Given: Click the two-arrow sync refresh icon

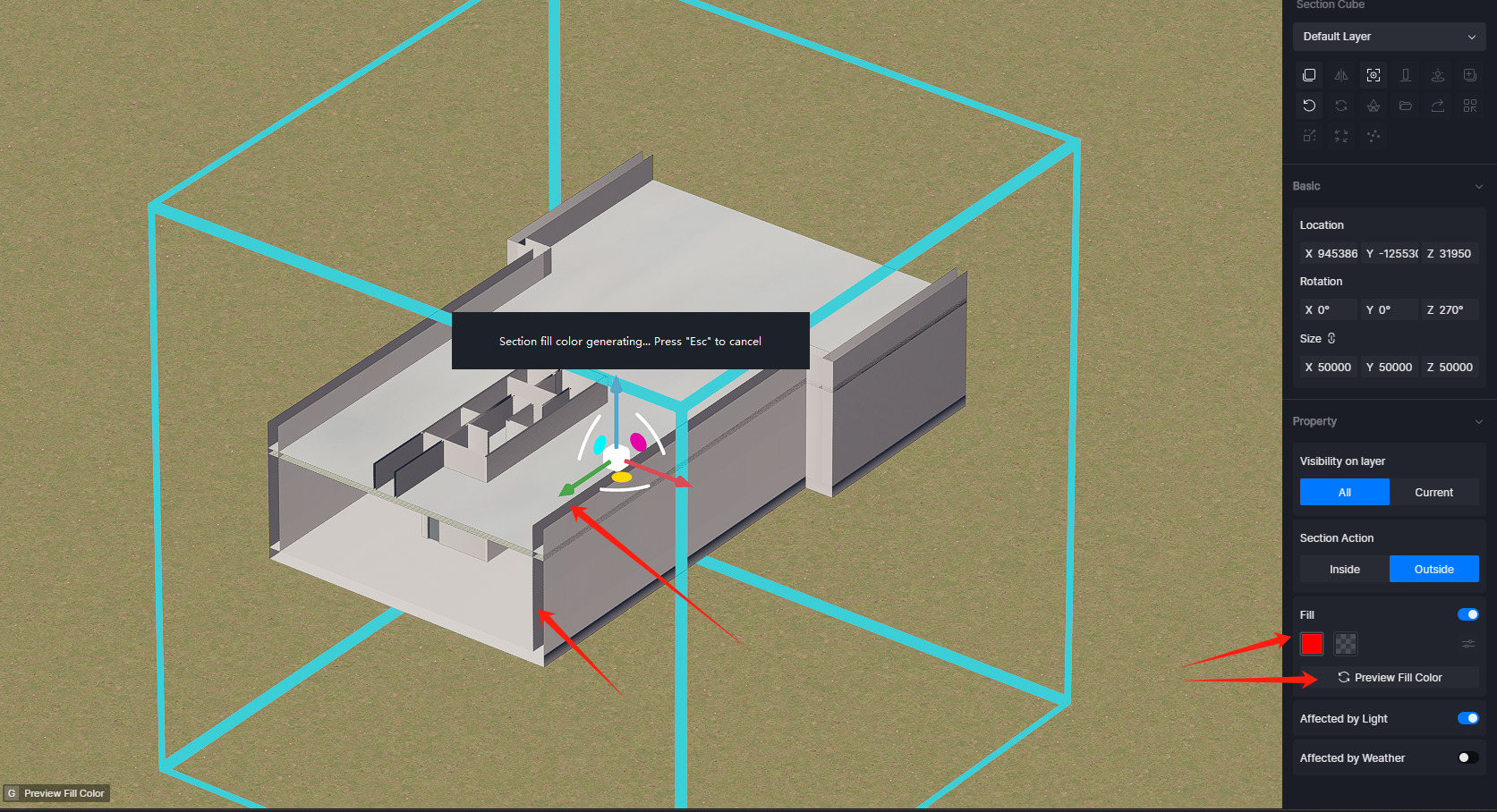Looking at the screenshot, I should coord(1341,106).
